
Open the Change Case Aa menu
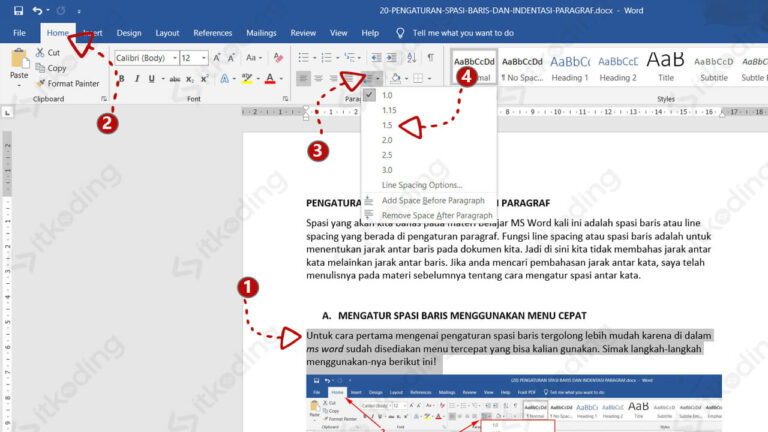click(x=253, y=58)
